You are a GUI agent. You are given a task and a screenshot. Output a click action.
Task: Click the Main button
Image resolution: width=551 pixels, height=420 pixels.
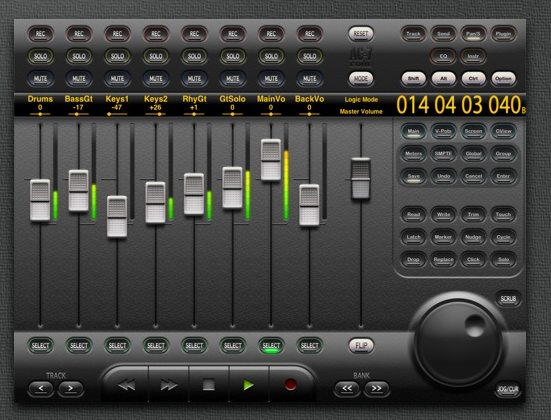click(x=413, y=131)
